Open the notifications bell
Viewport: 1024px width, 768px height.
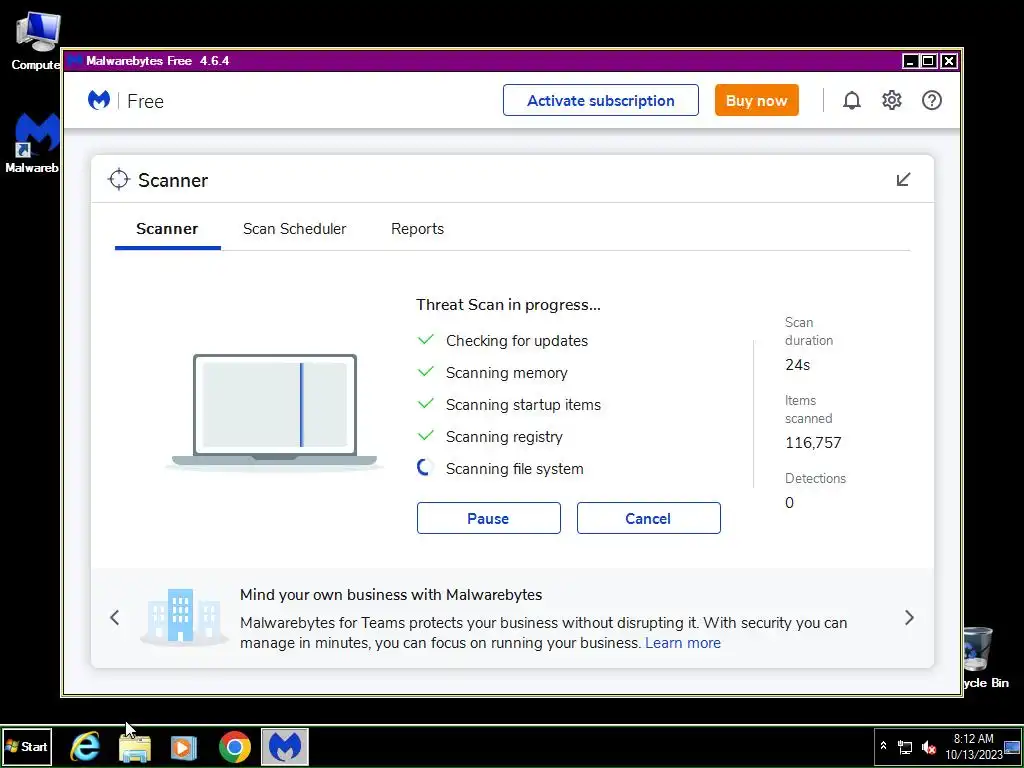pos(852,101)
